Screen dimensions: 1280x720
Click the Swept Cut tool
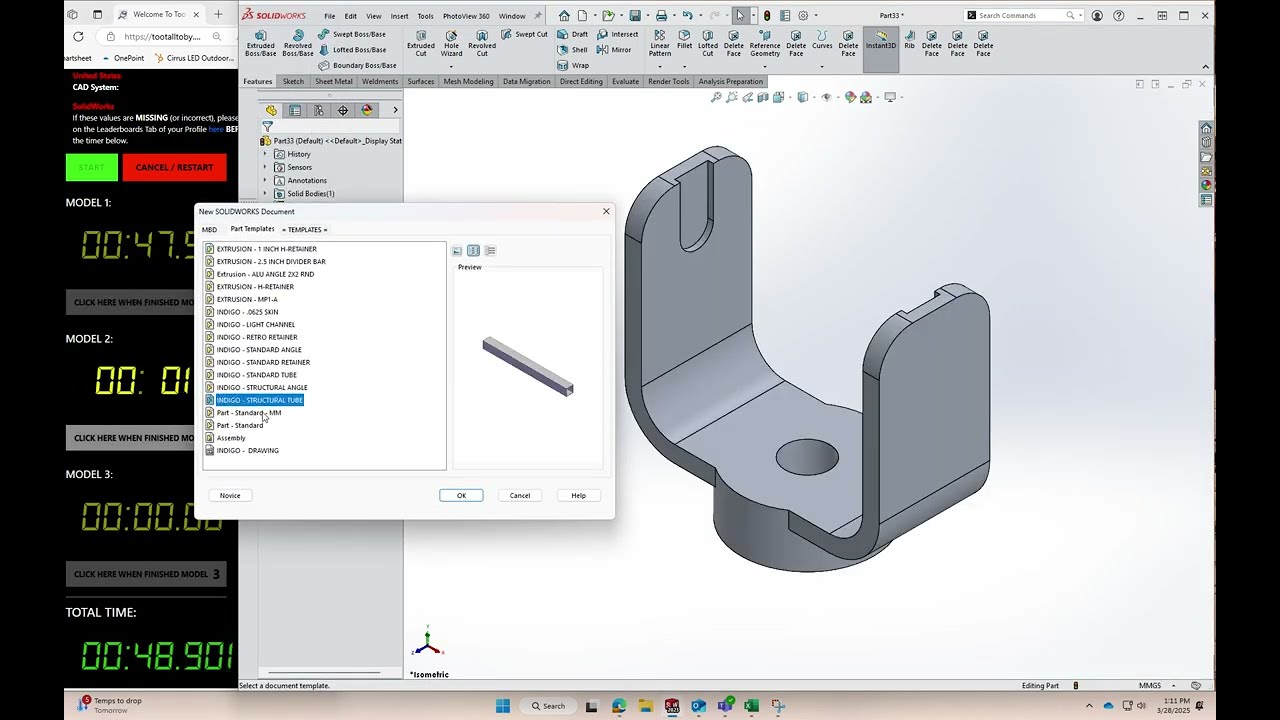524,34
